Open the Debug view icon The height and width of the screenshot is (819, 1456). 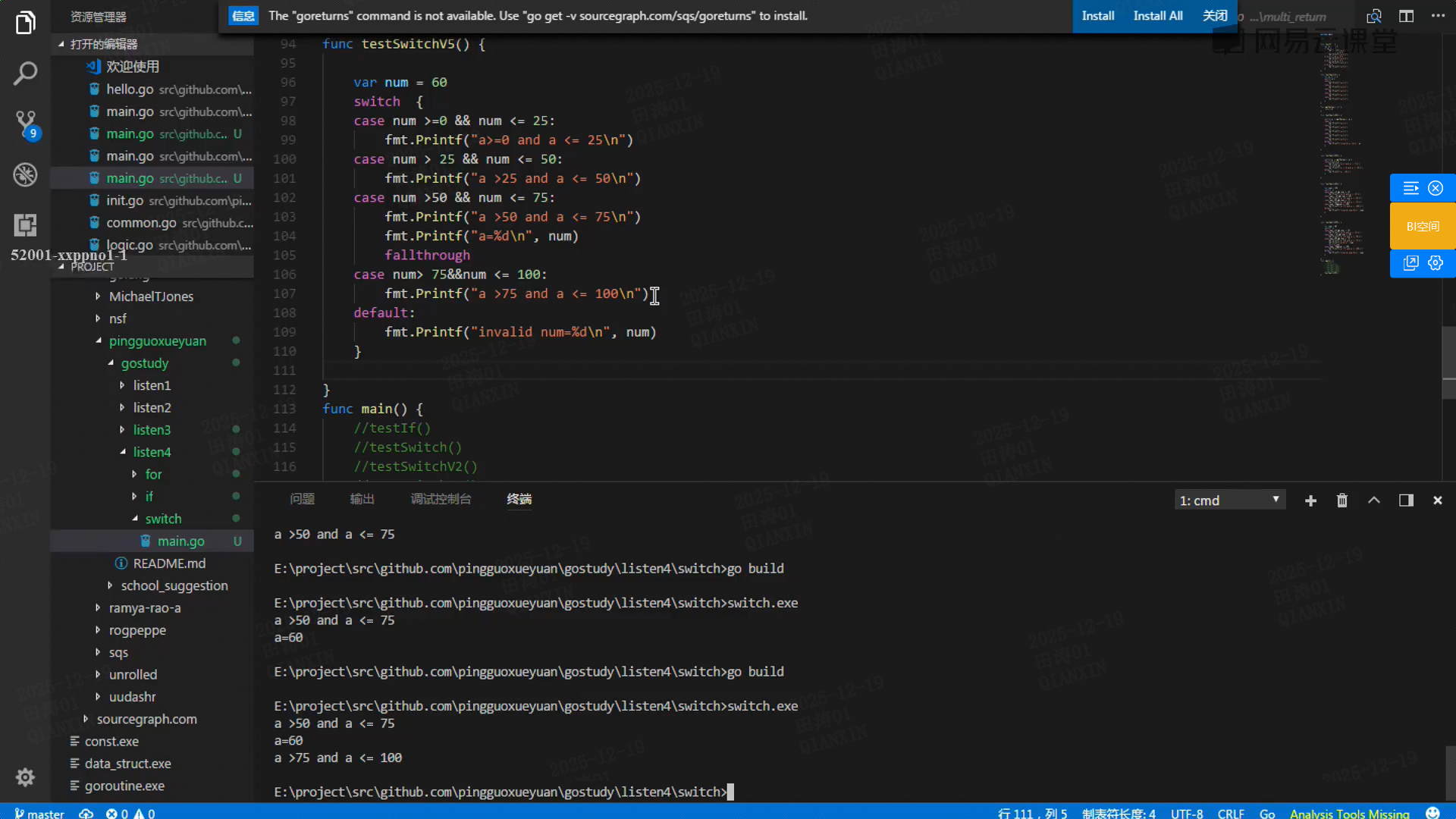pyautogui.click(x=25, y=174)
